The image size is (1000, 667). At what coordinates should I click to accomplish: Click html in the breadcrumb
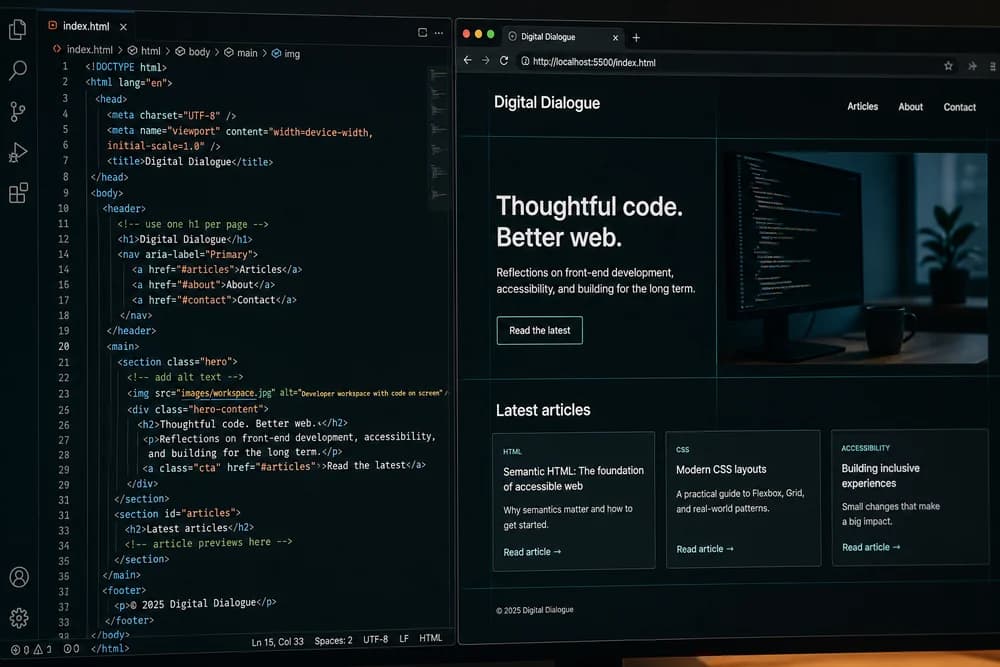point(151,51)
